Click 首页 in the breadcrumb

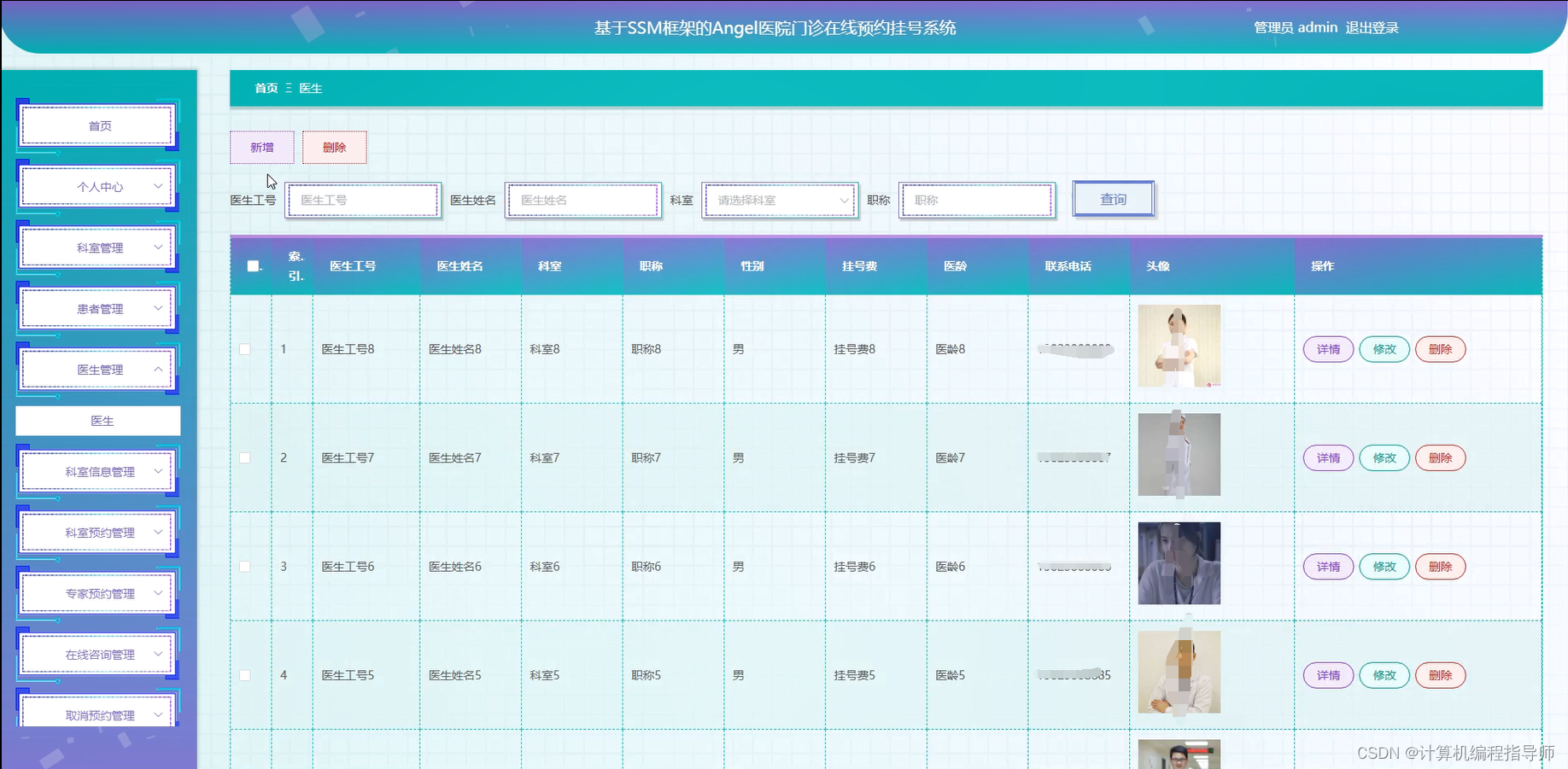tap(266, 88)
